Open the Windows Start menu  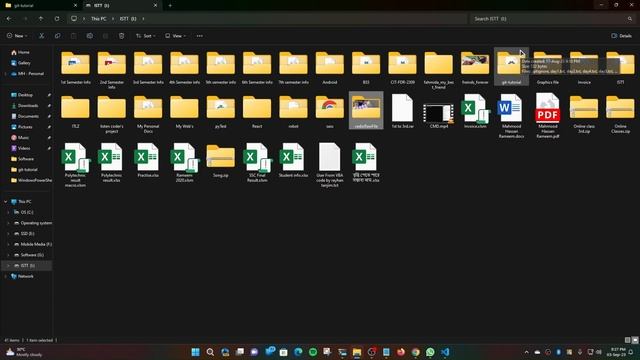click(x=196, y=352)
